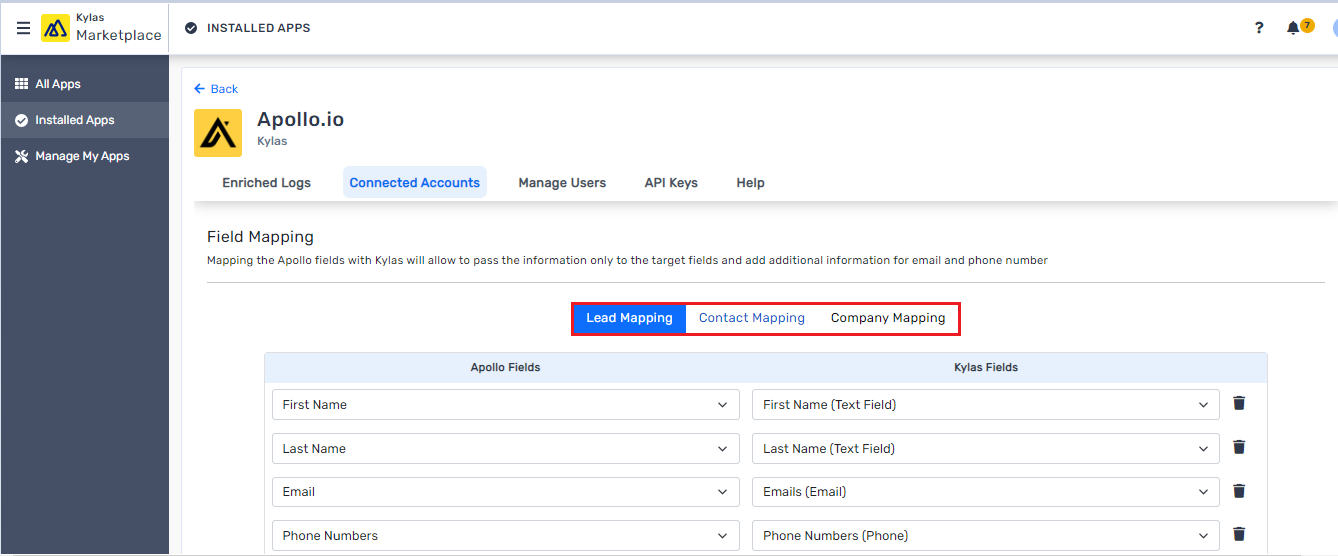Open the Apollo Email field dropdown
The height and width of the screenshot is (556, 1338).
pyautogui.click(x=506, y=492)
